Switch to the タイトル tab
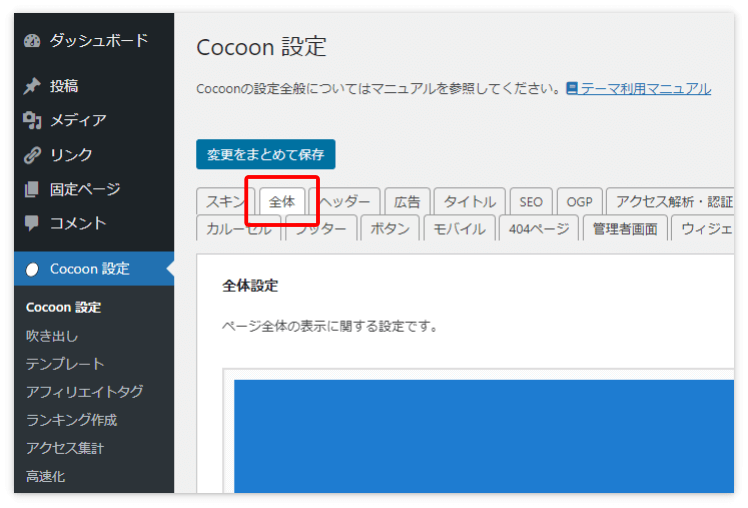748x508 pixels. [470, 202]
